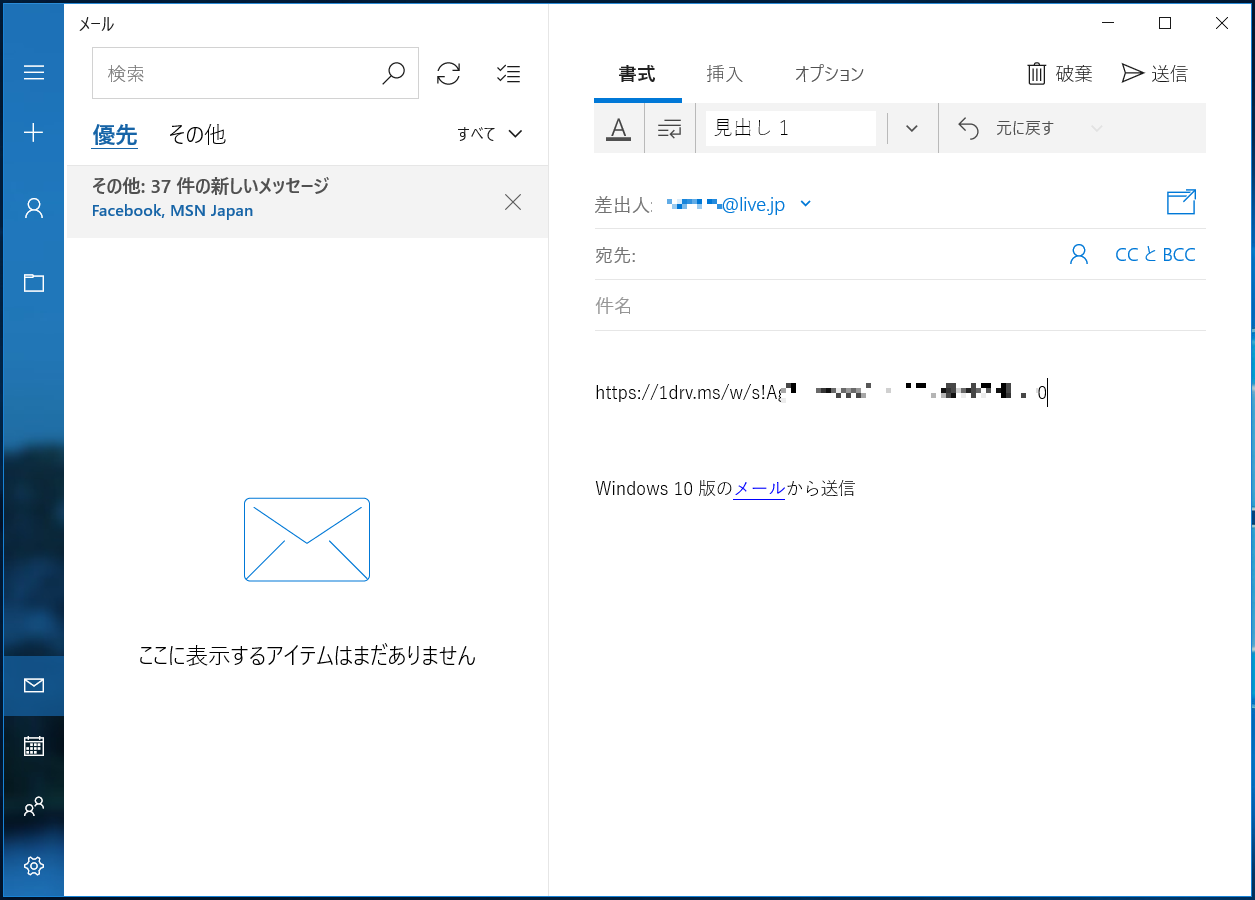This screenshot has height=900, width=1255.
Task: Switch to the Calendar app
Action: tap(33, 745)
